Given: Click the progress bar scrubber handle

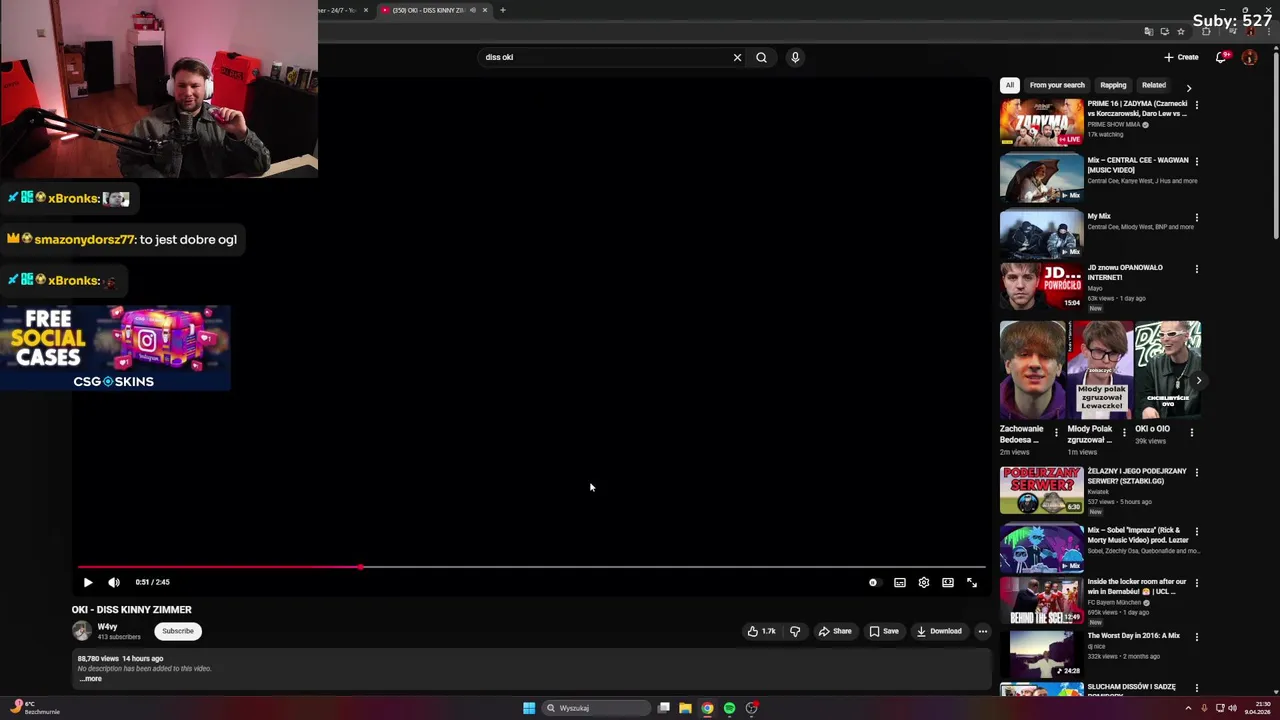Looking at the screenshot, I should point(360,567).
